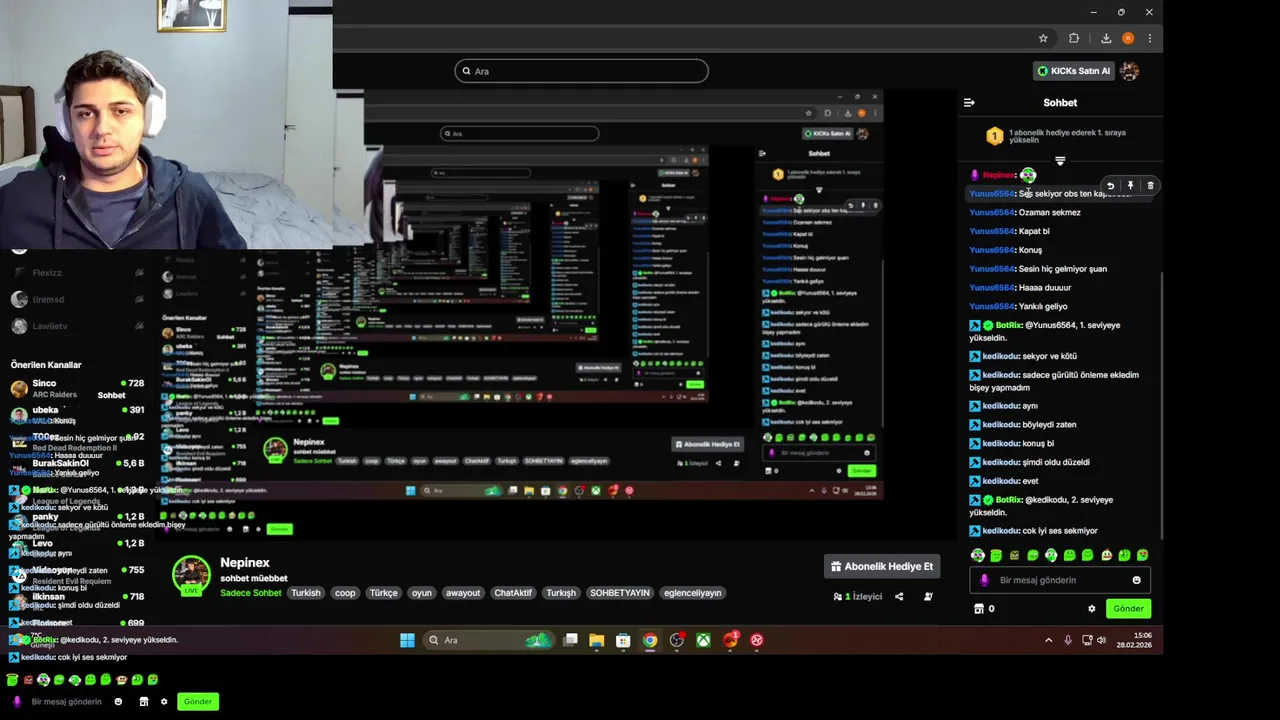Open the Windows Start button
The height and width of the screenshot is (720, 1280).
click(x=407, y=640)
